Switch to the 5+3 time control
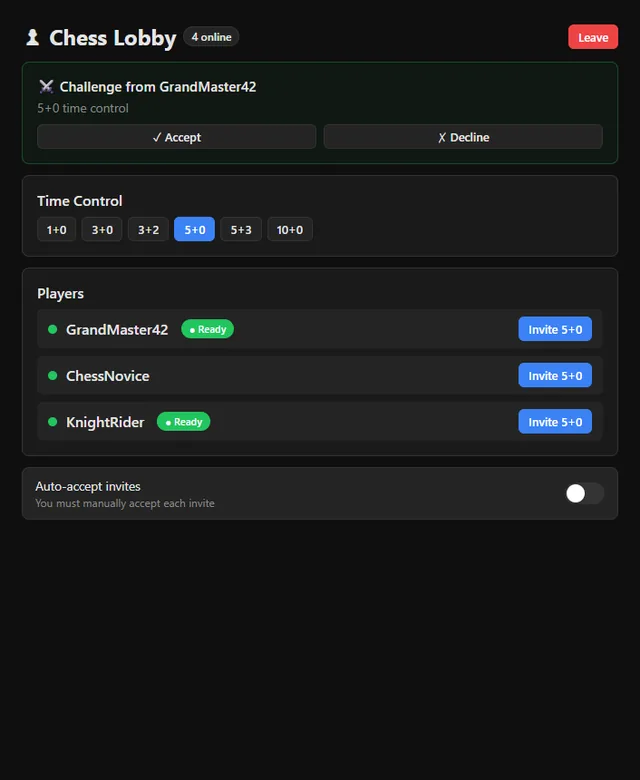The height and width of the screenshot is (780, 640). coord(241,229)
